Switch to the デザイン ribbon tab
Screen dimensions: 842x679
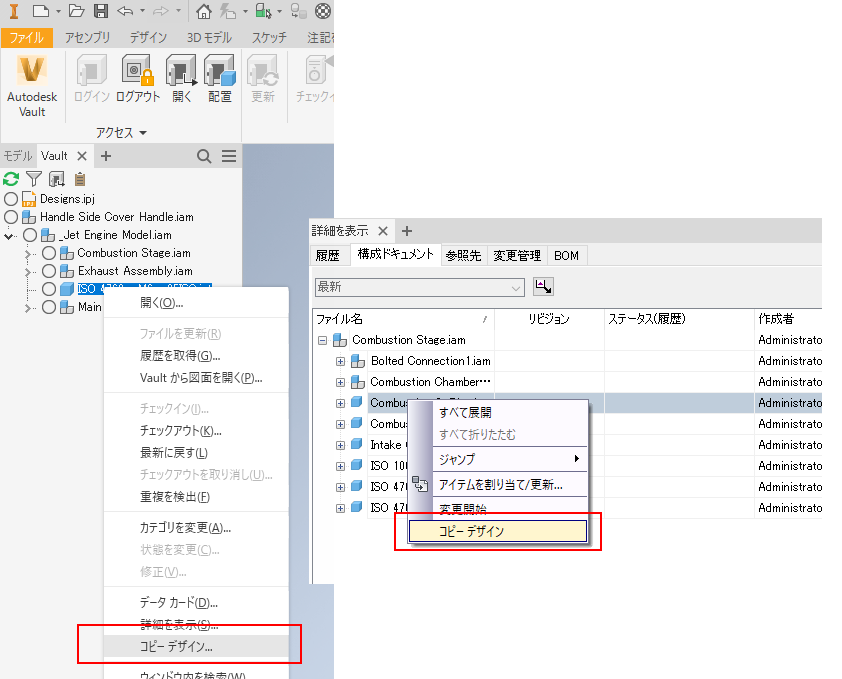pyautogui.click(x=148, y=38)
